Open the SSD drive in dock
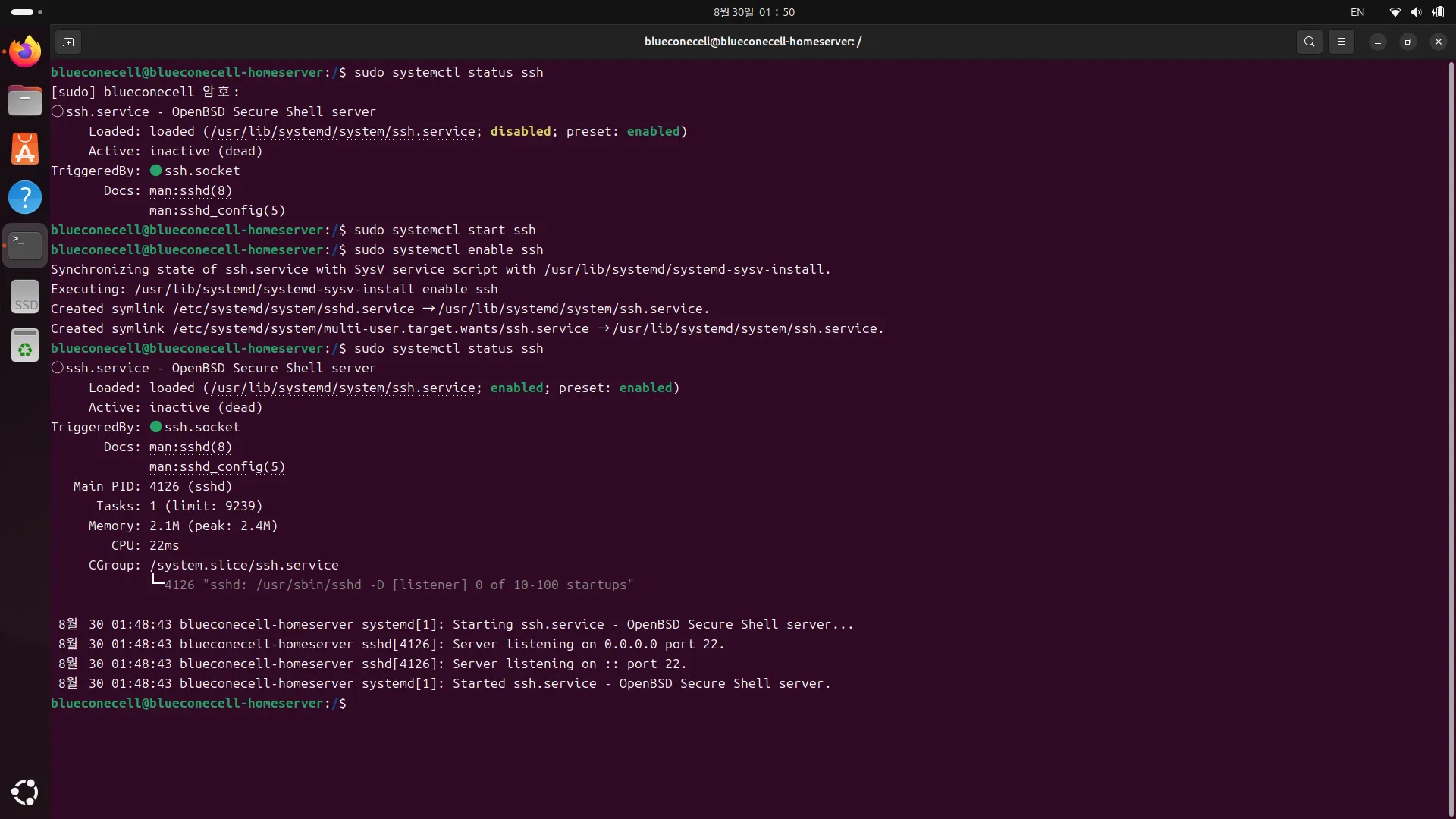This screenshot has width=1456, height=819. point(25,297)
